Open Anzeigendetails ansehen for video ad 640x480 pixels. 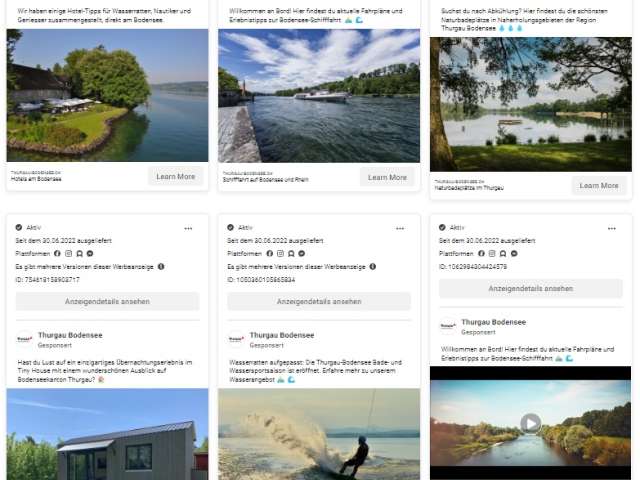(x=531, y=289)
